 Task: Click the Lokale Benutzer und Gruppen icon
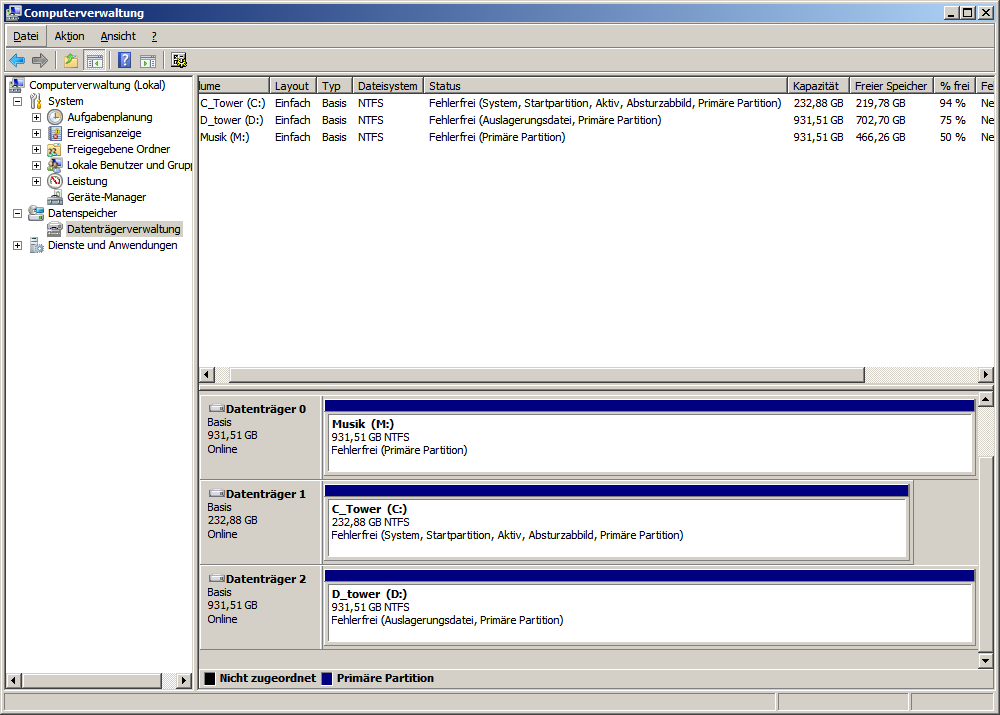point(55,165)
